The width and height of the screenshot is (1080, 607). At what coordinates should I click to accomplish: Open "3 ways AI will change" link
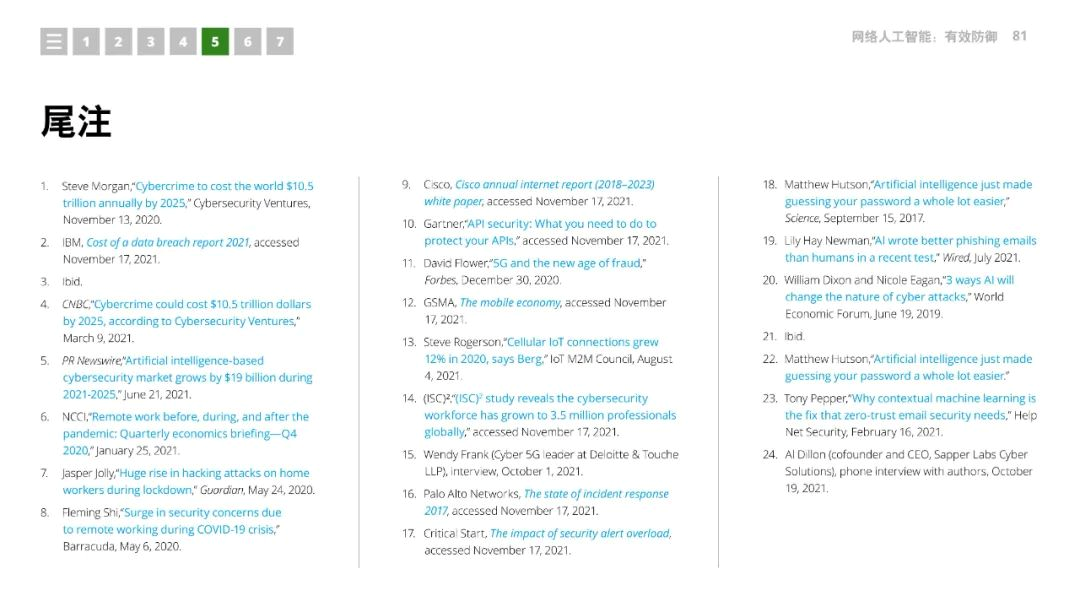980,280
